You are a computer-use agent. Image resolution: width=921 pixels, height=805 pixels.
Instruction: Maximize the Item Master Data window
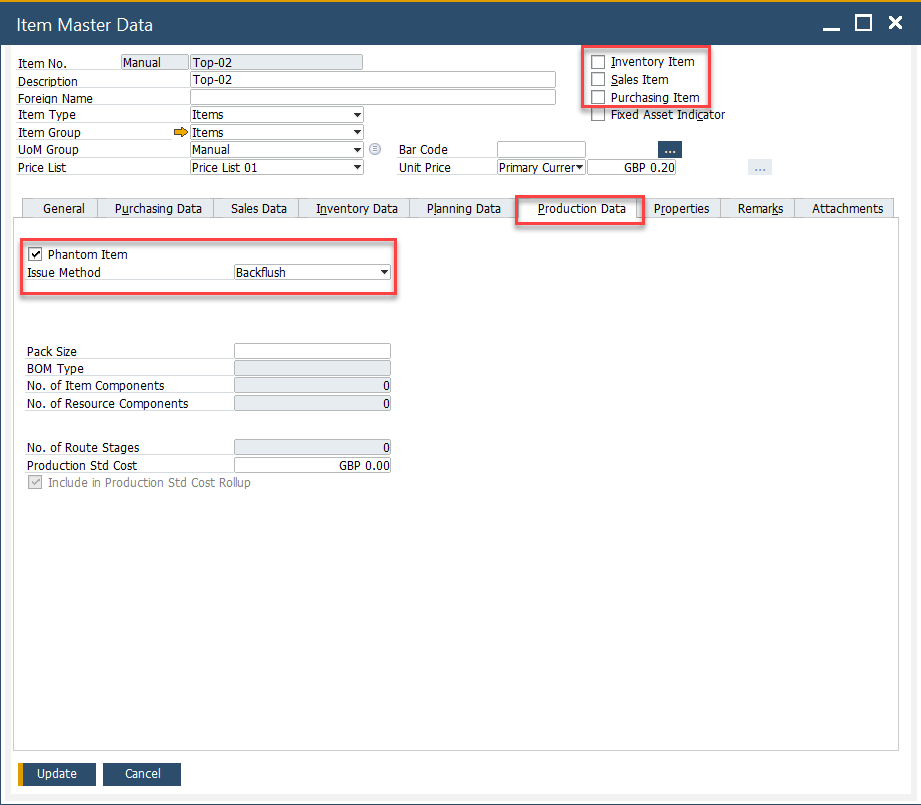[864, 23]
